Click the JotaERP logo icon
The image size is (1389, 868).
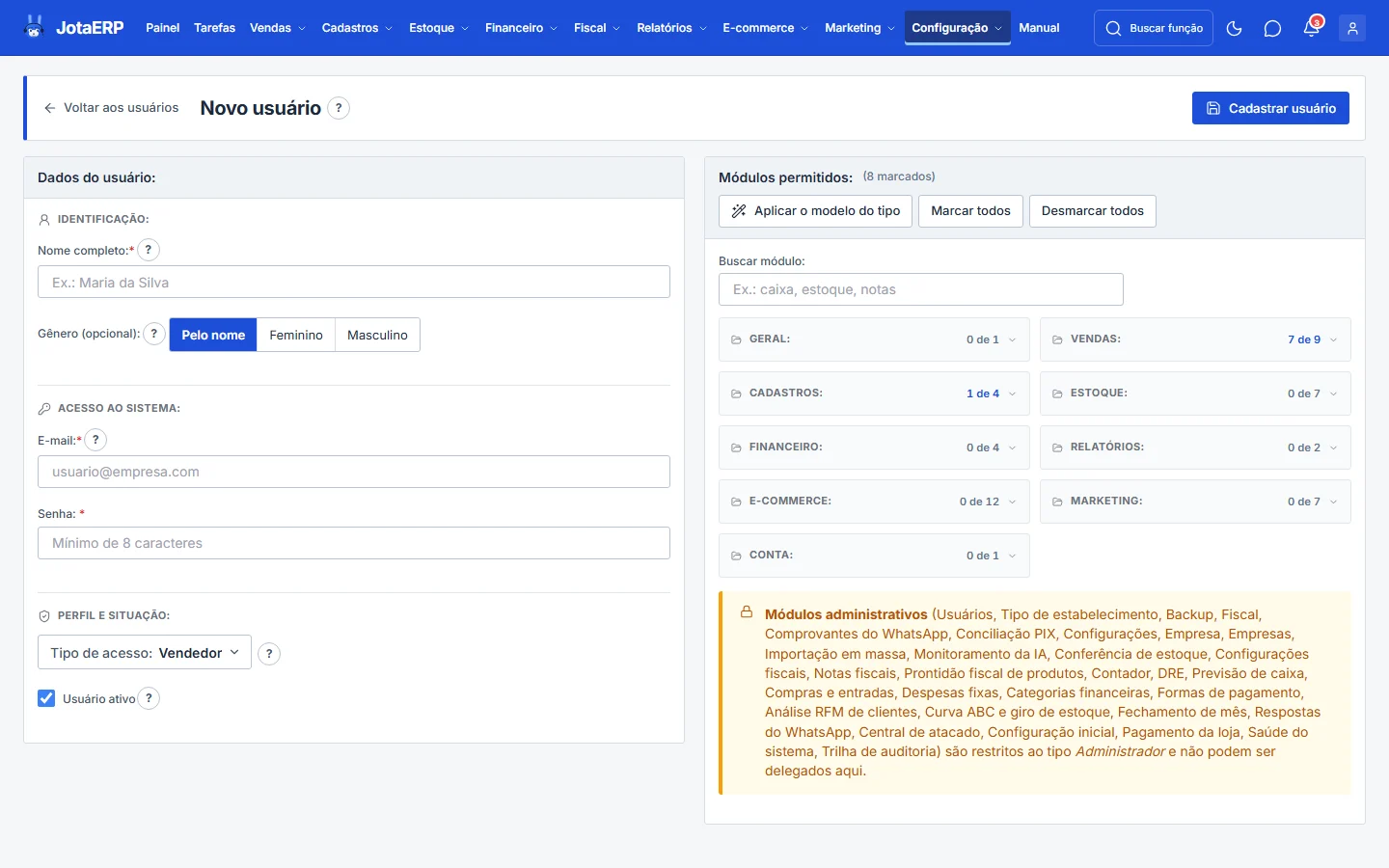click(x=35, y=27)
